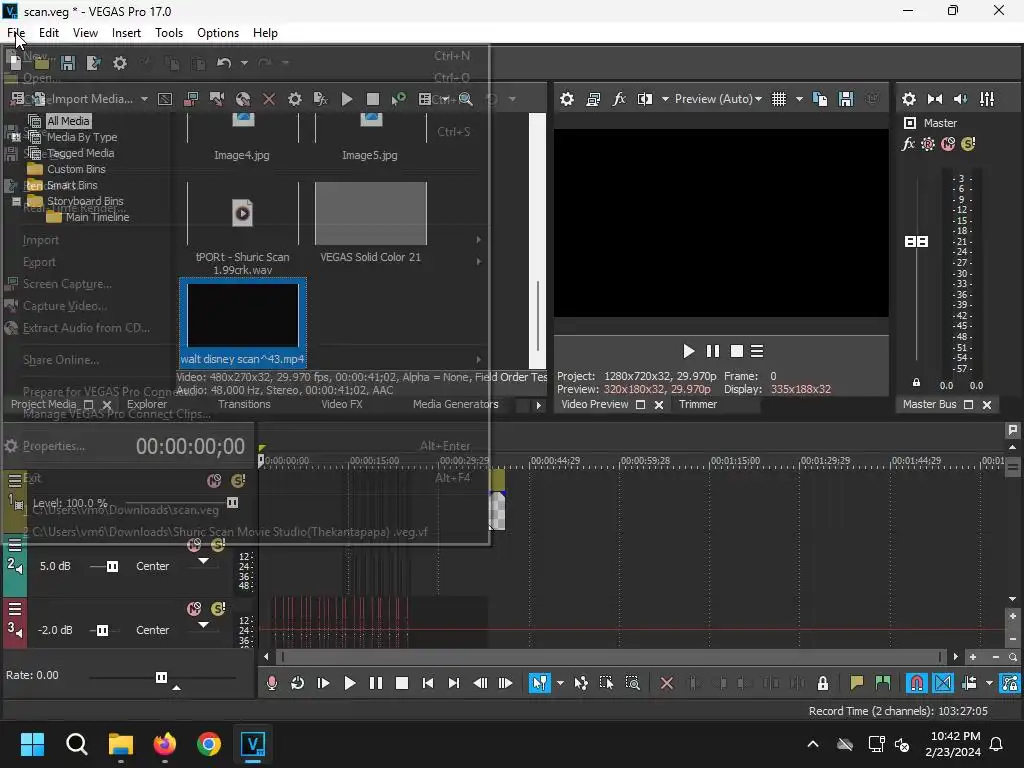The width and height of the screenshot is (1024, 768).
Task: Open Video Output FX in preview toolbar
Action: (x=619, y=99)
